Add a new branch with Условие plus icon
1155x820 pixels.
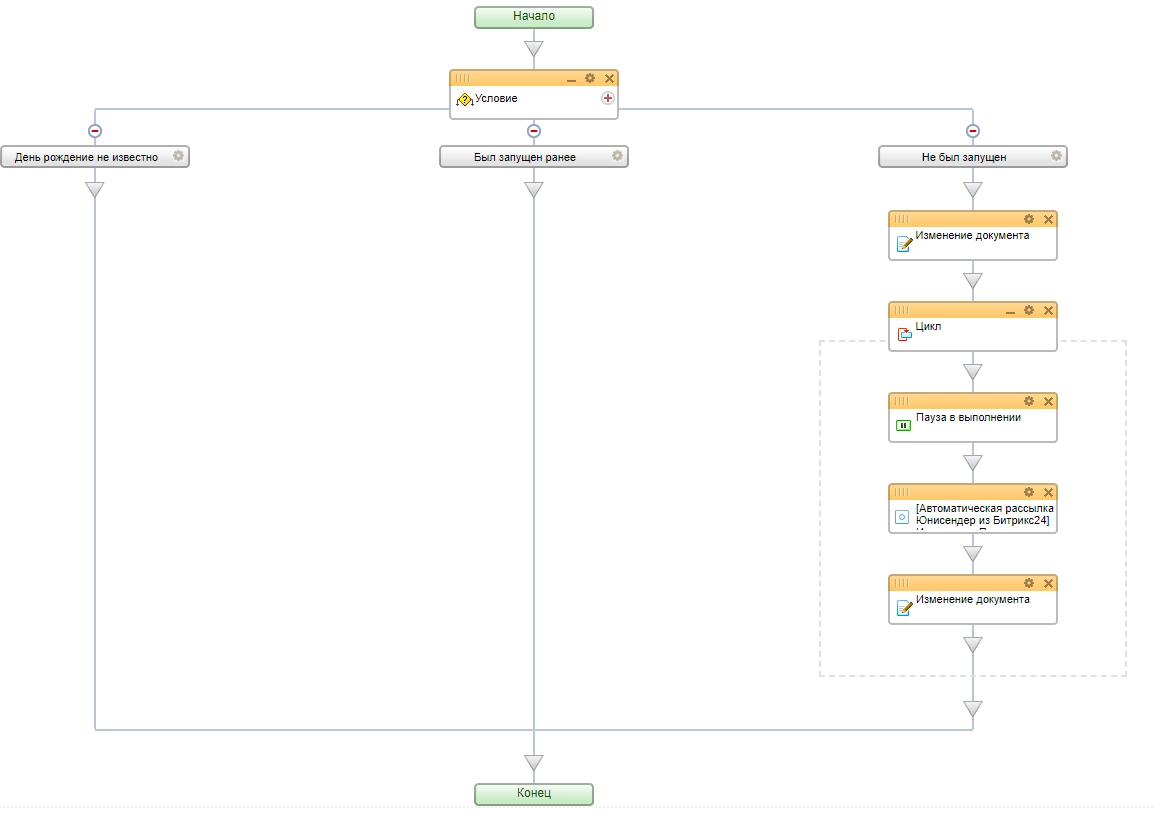(607, 98)
